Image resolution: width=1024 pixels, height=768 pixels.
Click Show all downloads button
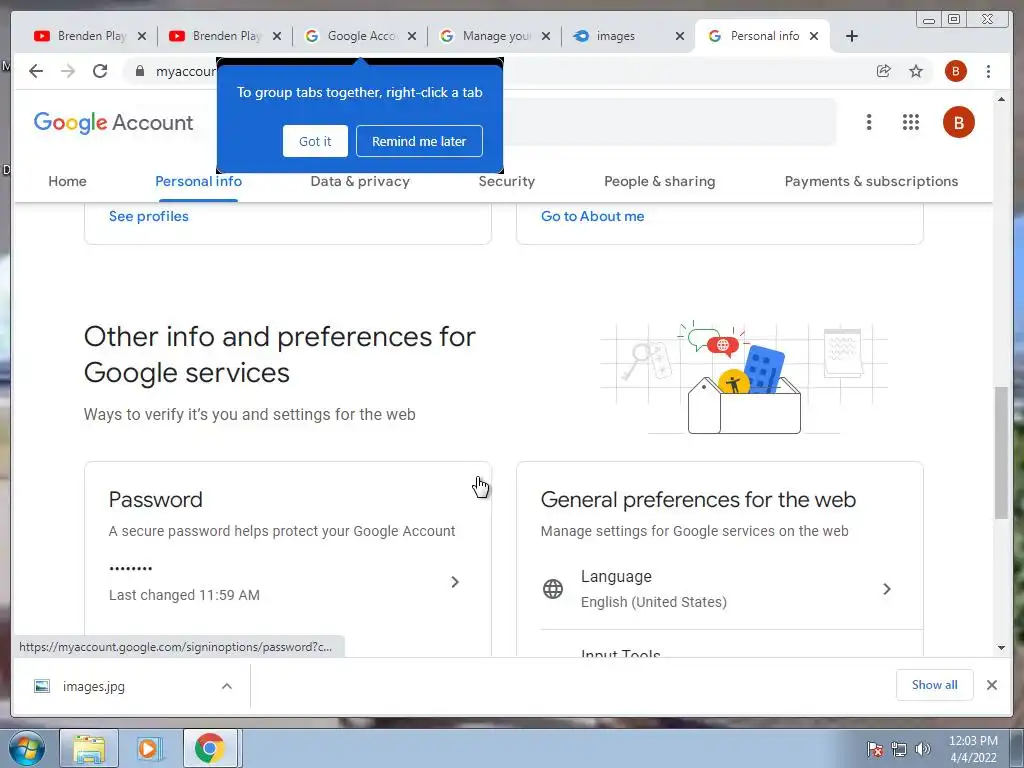[935, 685]
